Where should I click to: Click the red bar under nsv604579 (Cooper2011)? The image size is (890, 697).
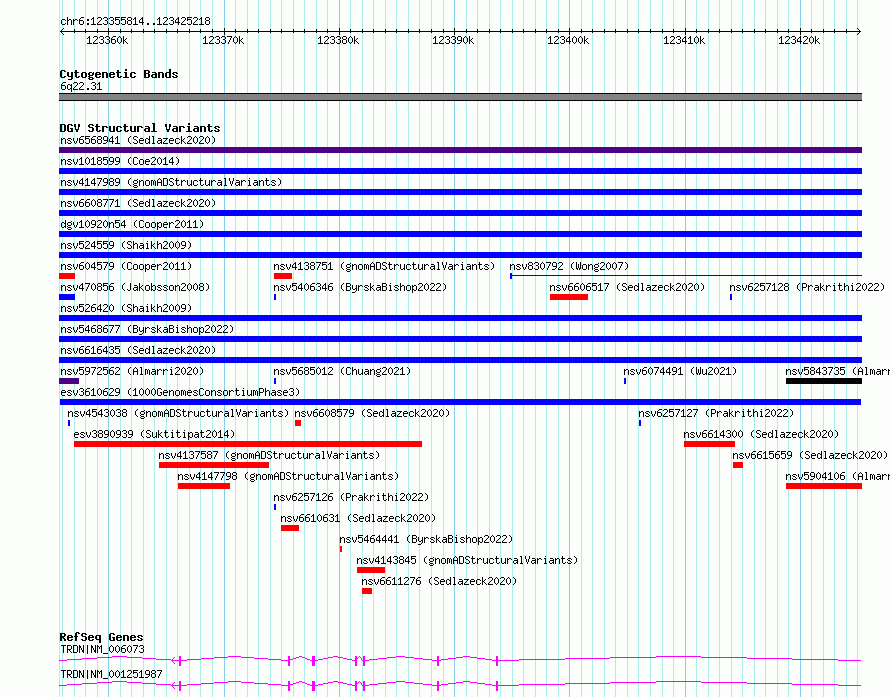67,276
